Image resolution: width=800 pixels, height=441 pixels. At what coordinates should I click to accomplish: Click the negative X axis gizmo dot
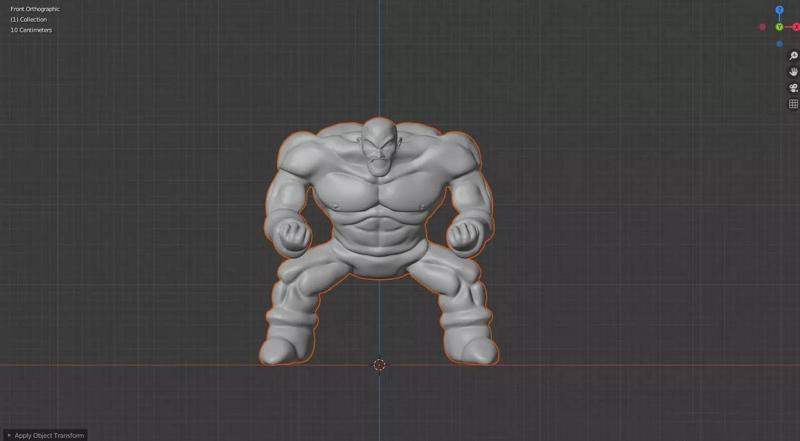click(x=763, y=27)
